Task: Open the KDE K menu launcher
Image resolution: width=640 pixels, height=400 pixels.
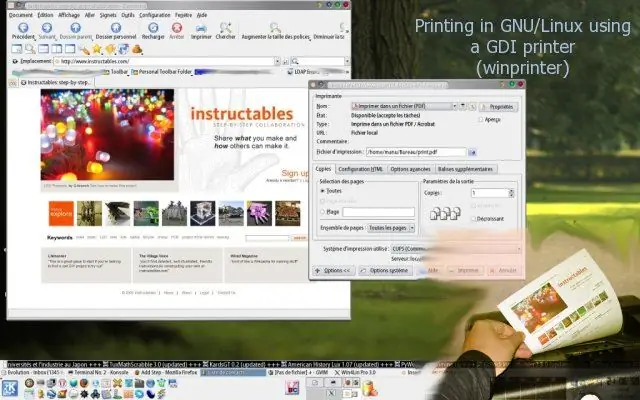Action: click(10, 388)
